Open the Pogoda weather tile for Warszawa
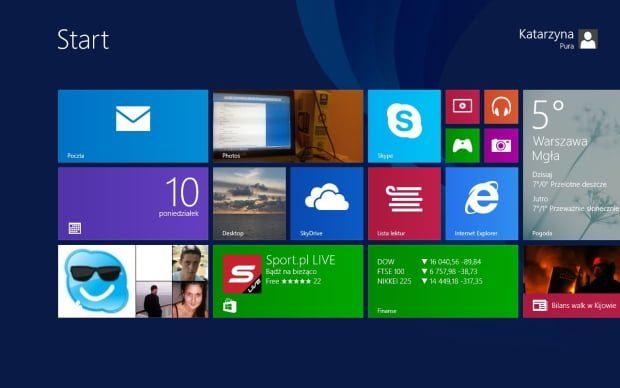The height and width of the screenshot is (388, 620). [x=571, y=165]
